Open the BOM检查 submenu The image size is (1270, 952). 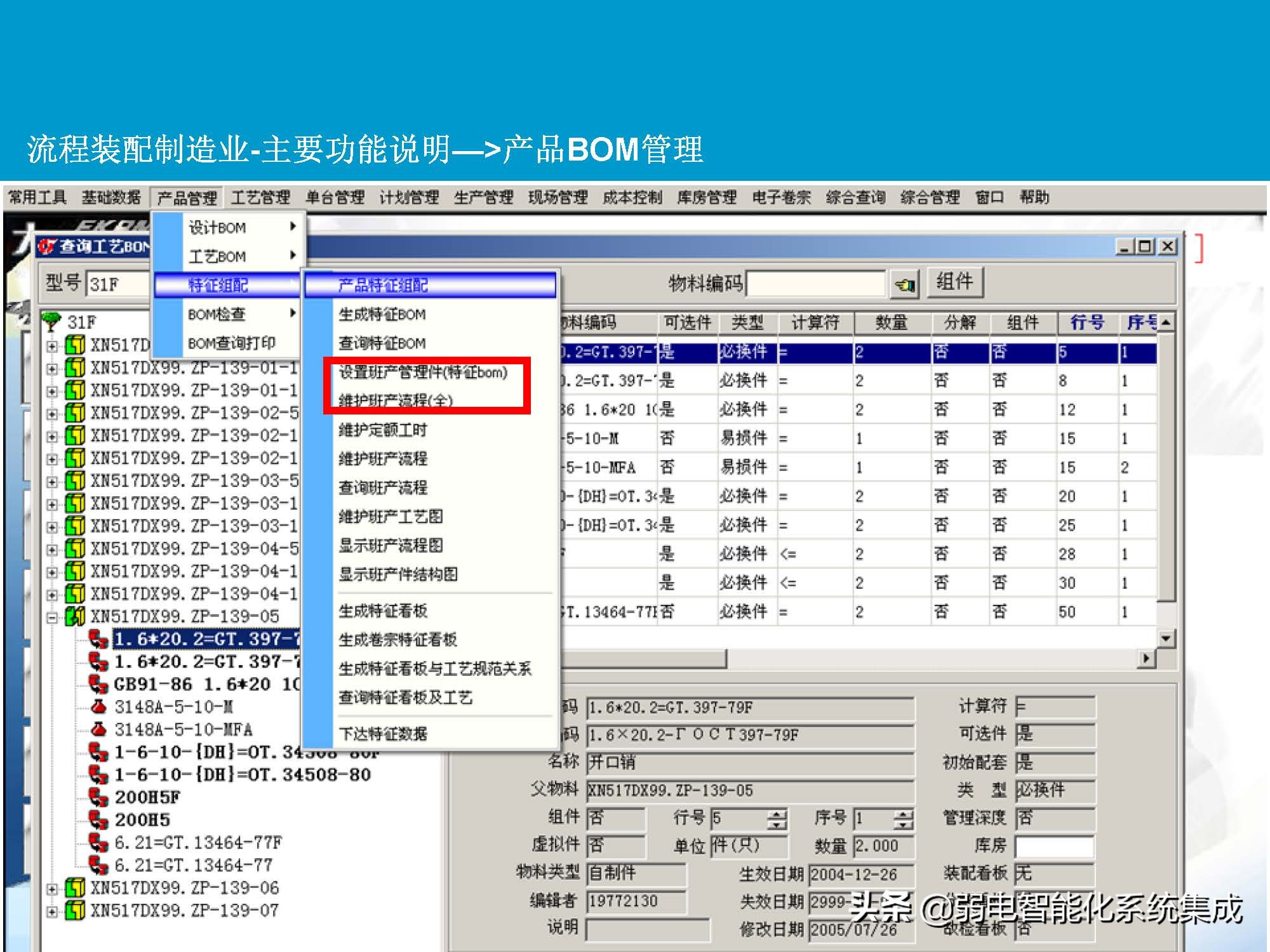point(229,314)
